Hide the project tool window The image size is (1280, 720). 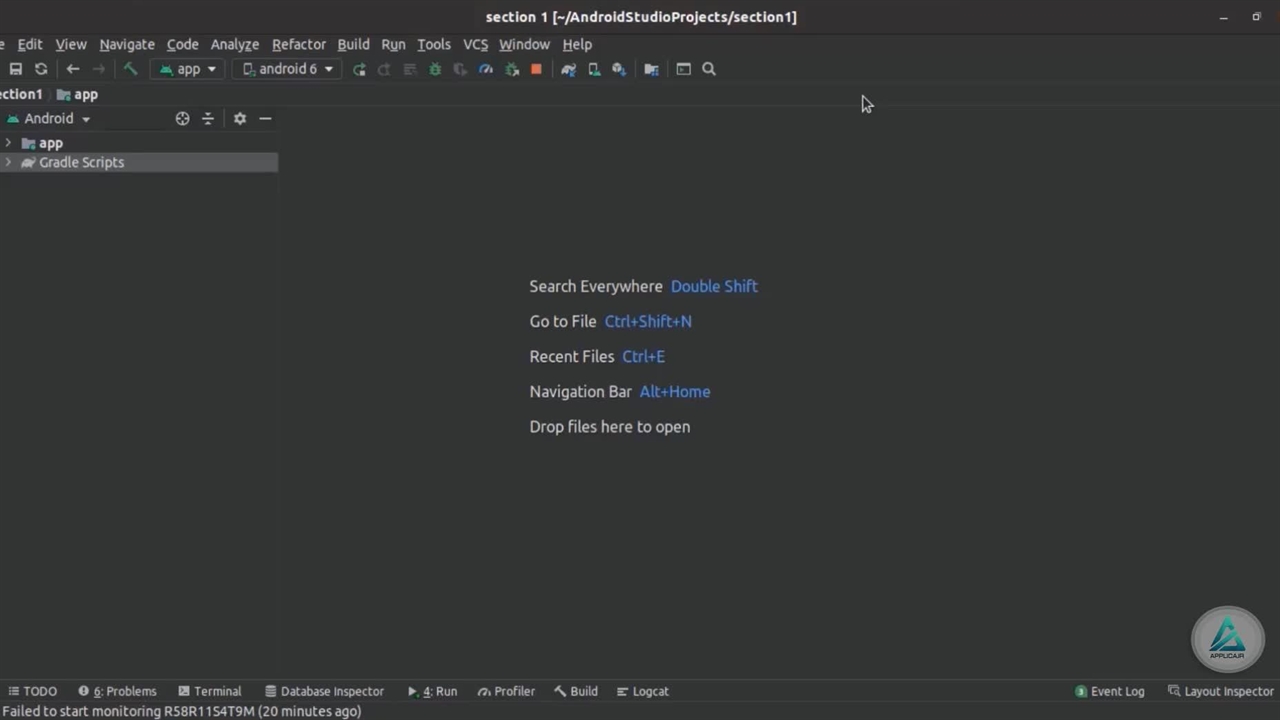(265, 118)
